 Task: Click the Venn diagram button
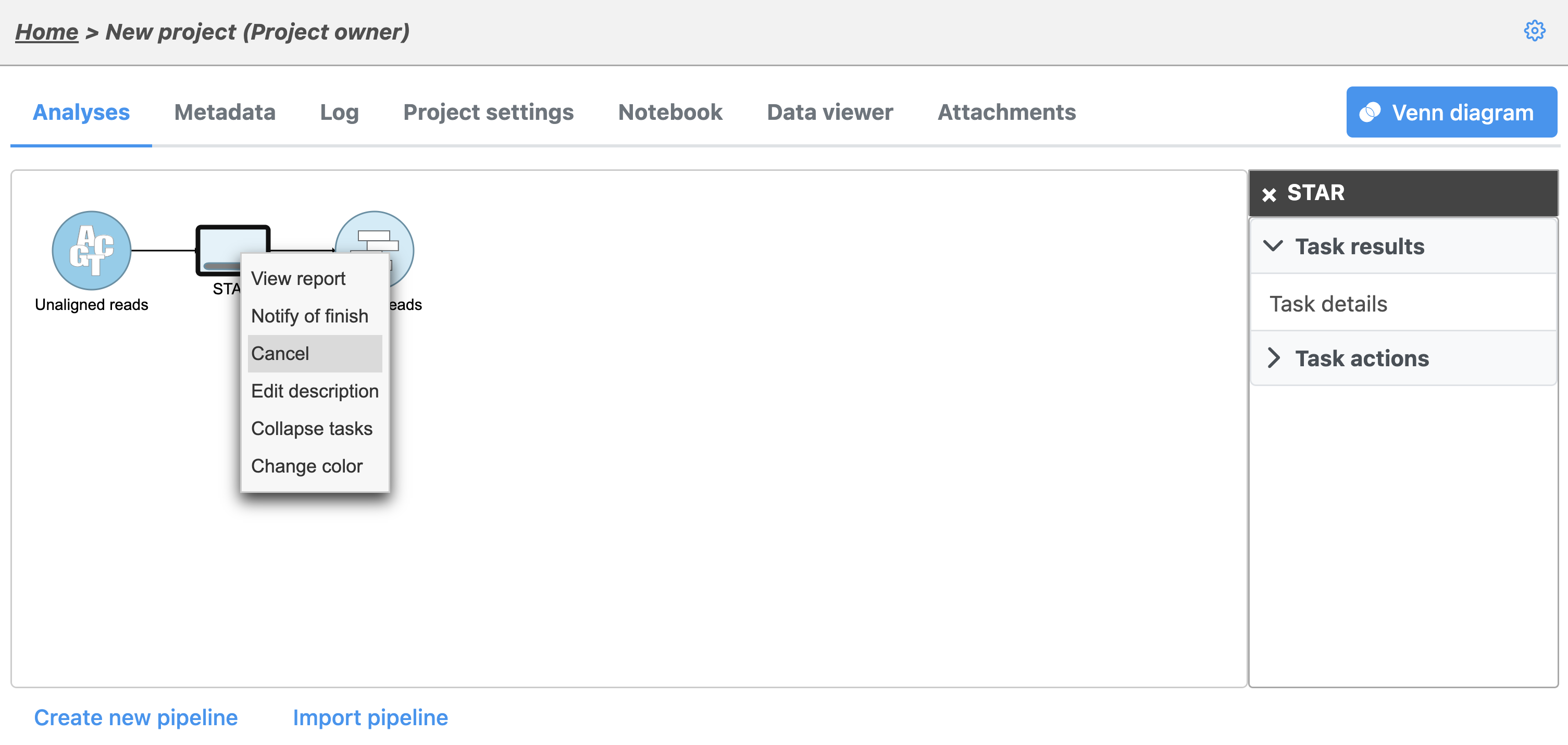[1451, 112]
